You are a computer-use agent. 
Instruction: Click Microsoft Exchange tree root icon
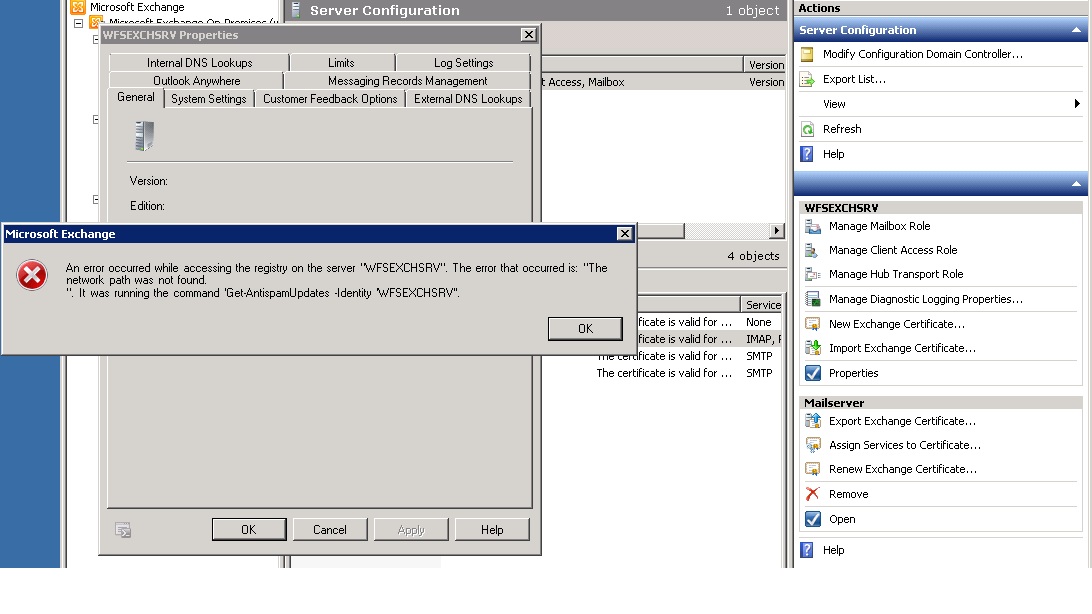pos(78,7)
